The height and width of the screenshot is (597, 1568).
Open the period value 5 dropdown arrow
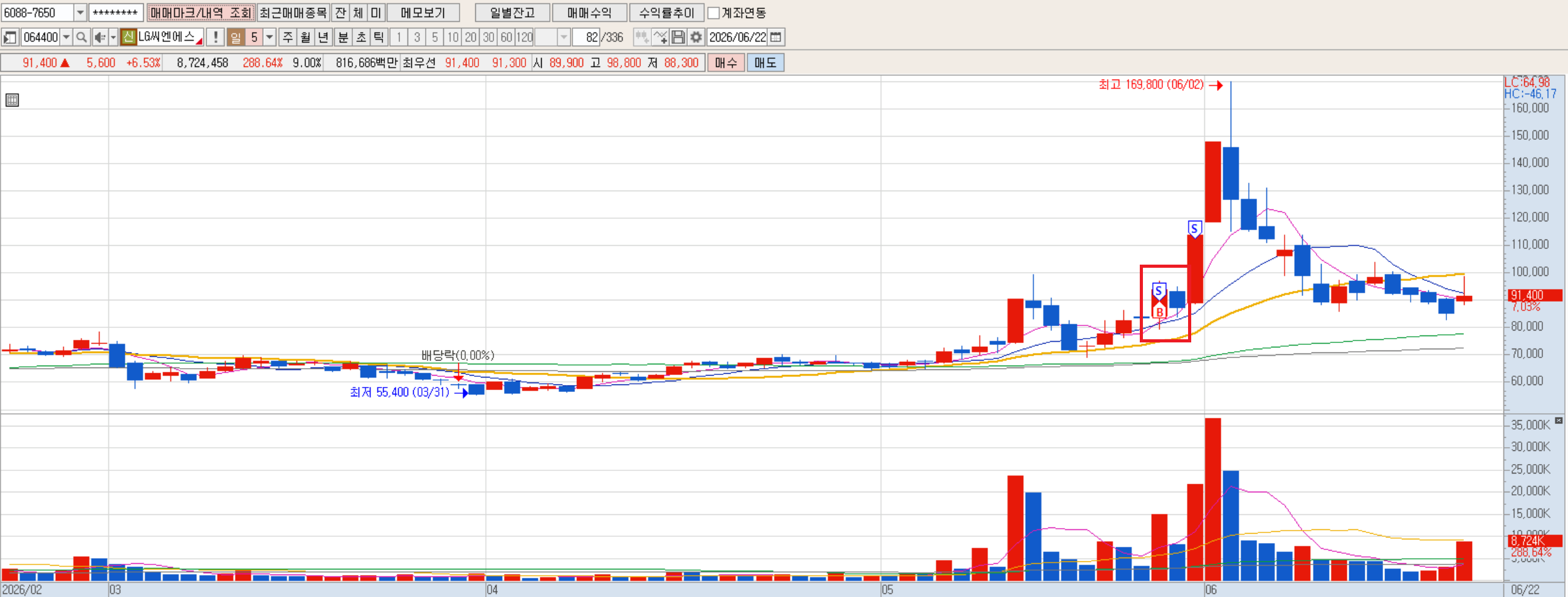pyautogui.click(x=270, y=38)
